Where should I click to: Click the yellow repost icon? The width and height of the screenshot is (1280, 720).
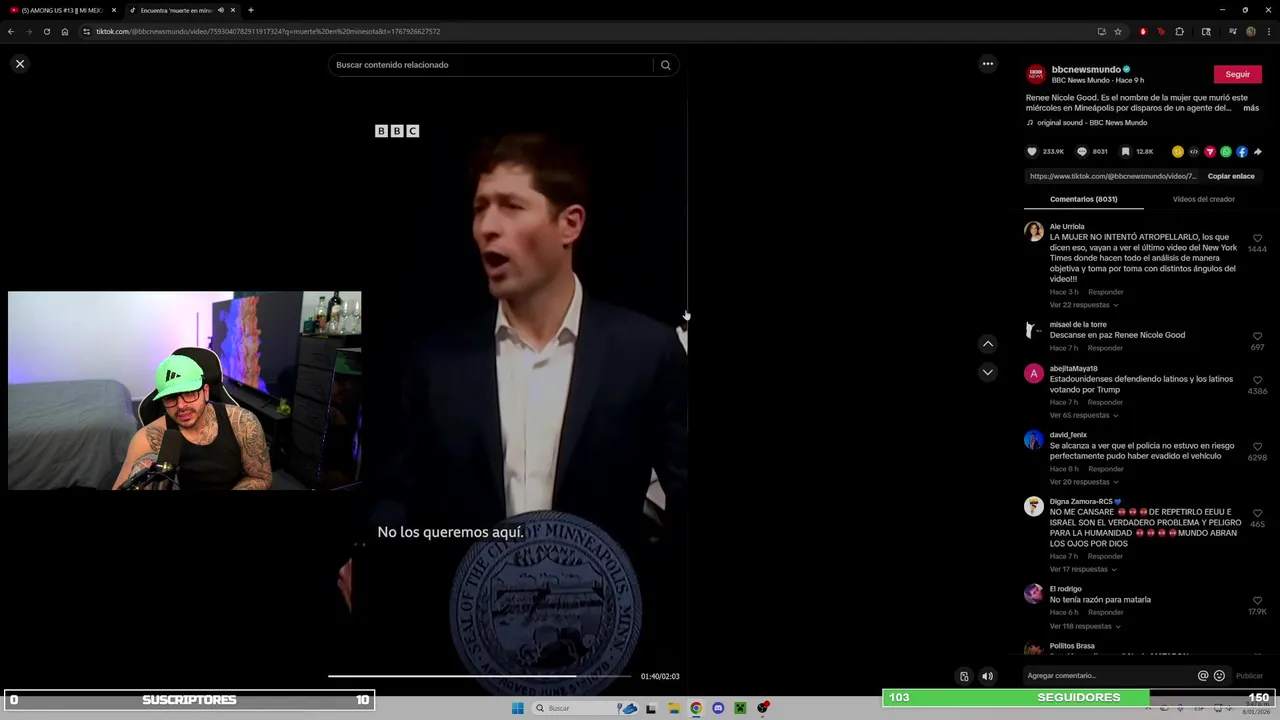[x=1178, y=152]
